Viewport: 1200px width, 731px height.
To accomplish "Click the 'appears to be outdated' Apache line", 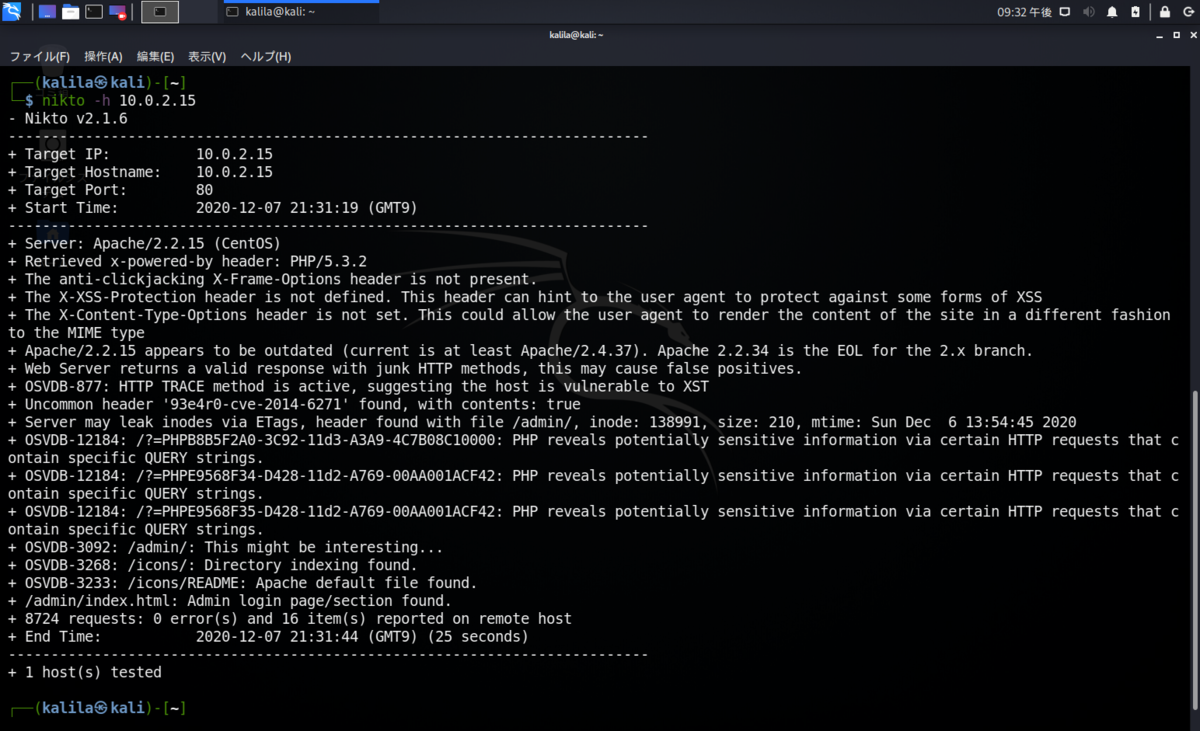I will [x=520, y=351].
